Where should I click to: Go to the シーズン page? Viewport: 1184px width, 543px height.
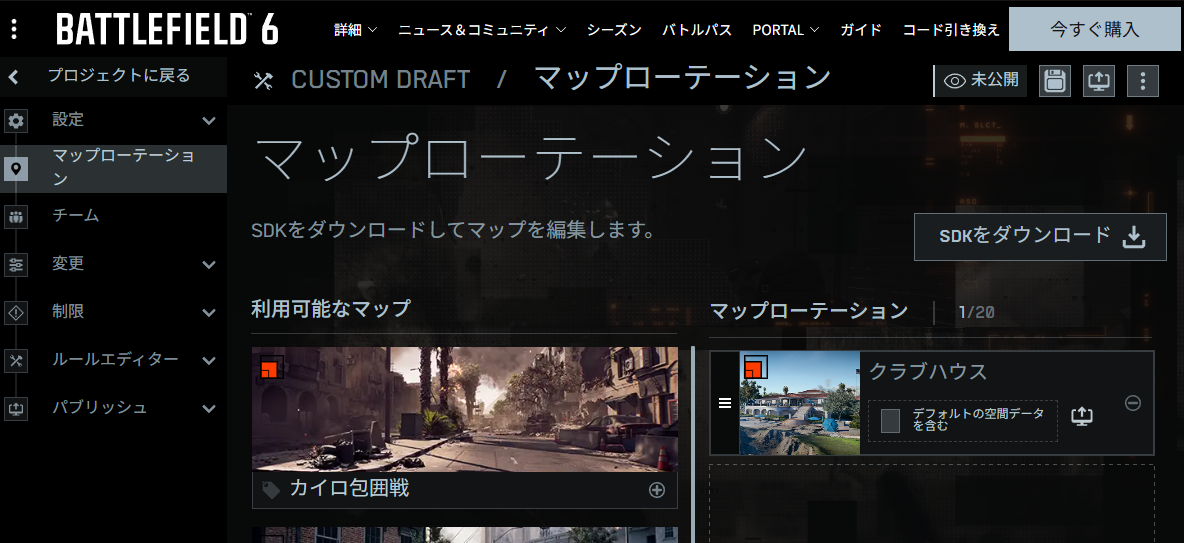tap(614, 30)
